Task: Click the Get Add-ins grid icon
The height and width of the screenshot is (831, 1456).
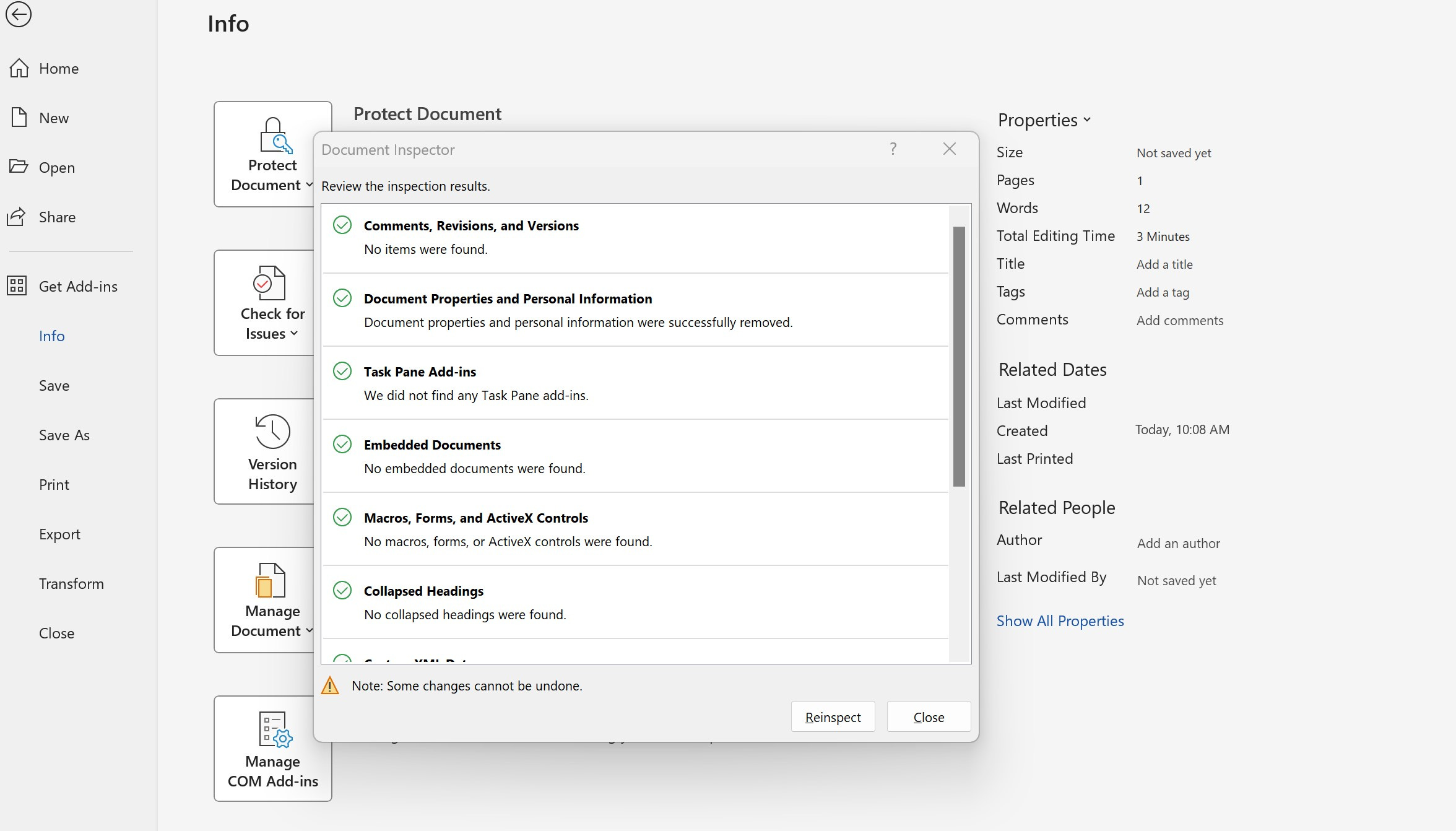Action: (x=17, y=286)
